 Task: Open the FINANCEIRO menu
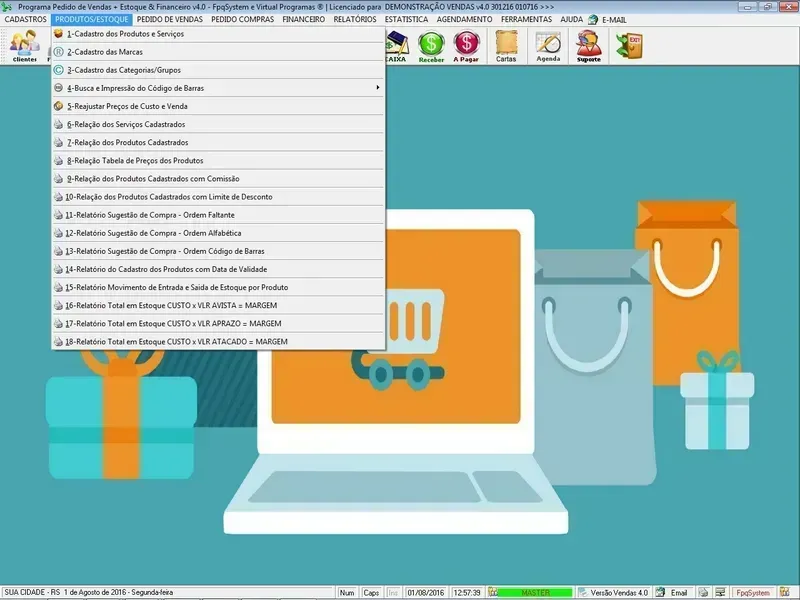(303, 19)
